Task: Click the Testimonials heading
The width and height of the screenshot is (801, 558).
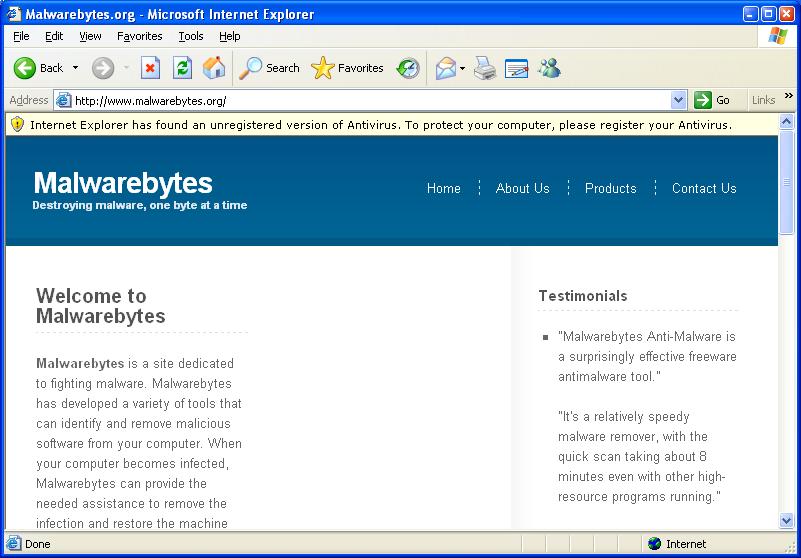Action: tap(583, 296)
